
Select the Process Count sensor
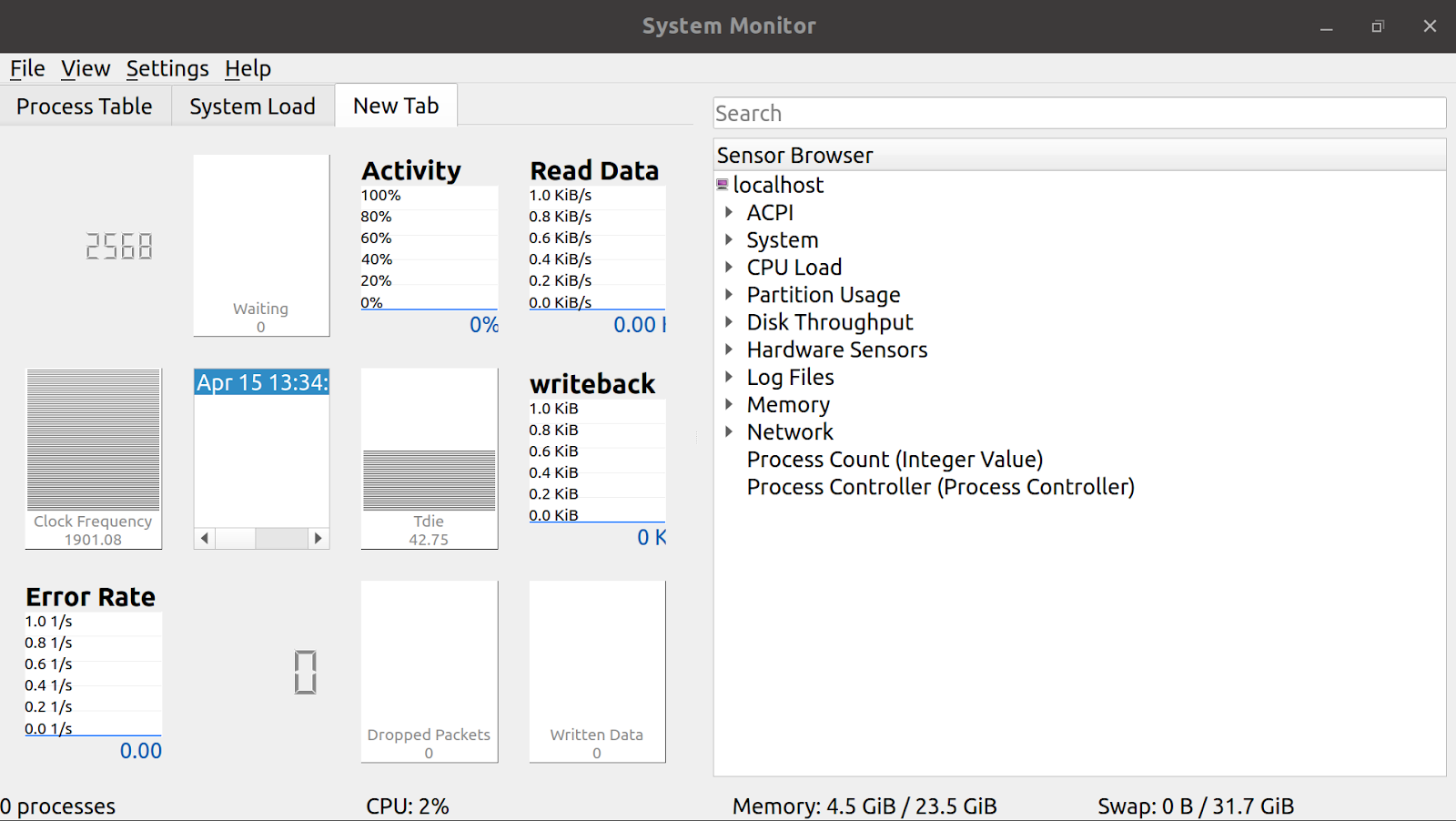pyautogui.click(x=895, y=459)
